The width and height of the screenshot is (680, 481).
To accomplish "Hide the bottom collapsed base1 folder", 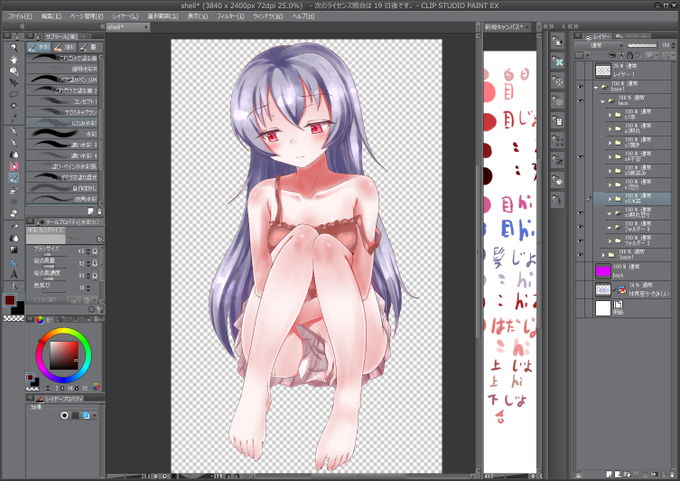I will point(580,255).
